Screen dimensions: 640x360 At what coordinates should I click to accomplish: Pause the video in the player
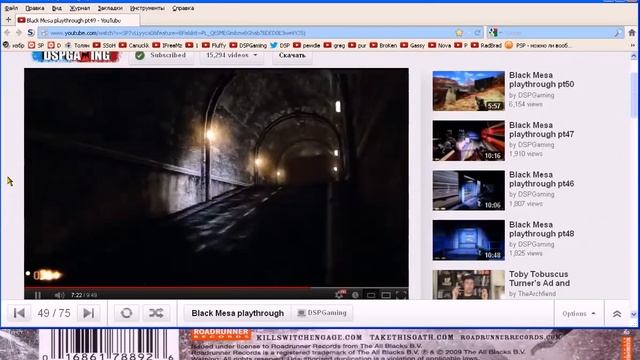pos(38,295)
